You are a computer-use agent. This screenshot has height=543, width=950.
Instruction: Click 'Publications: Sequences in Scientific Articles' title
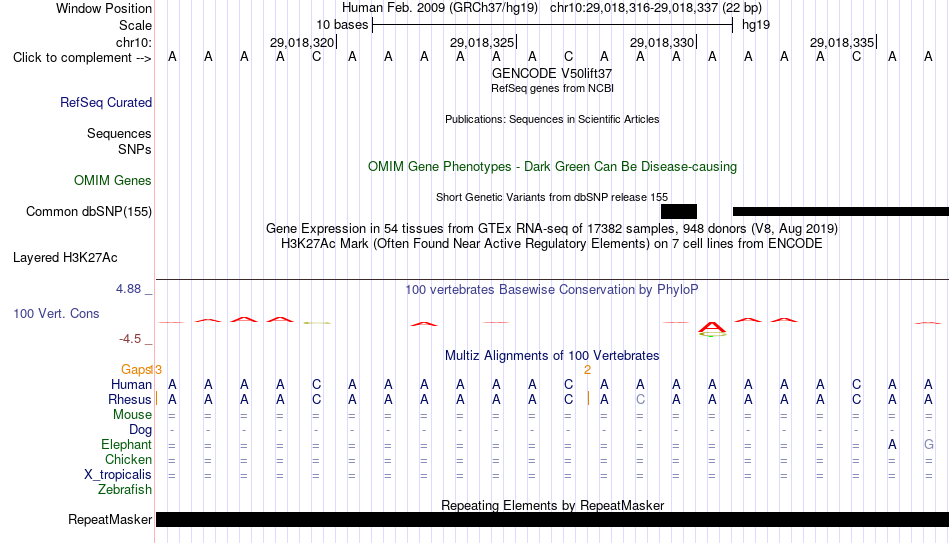(552, 119)
